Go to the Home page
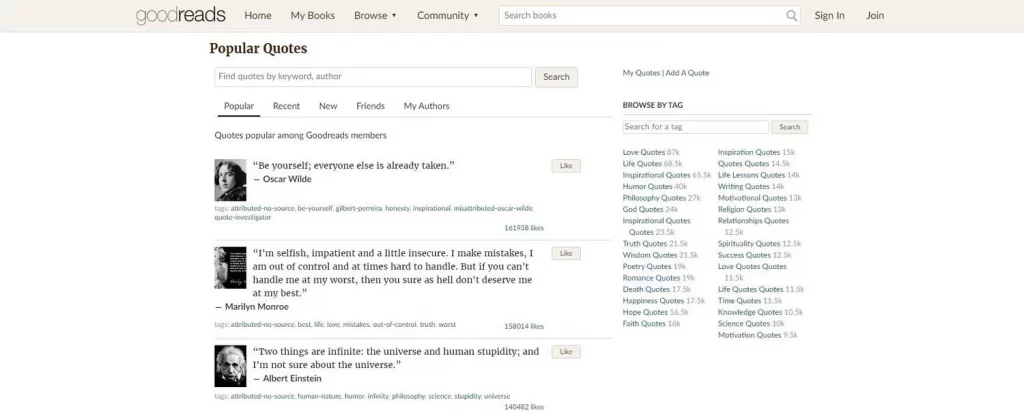1024x413 pixels. [x=258, y=16]
